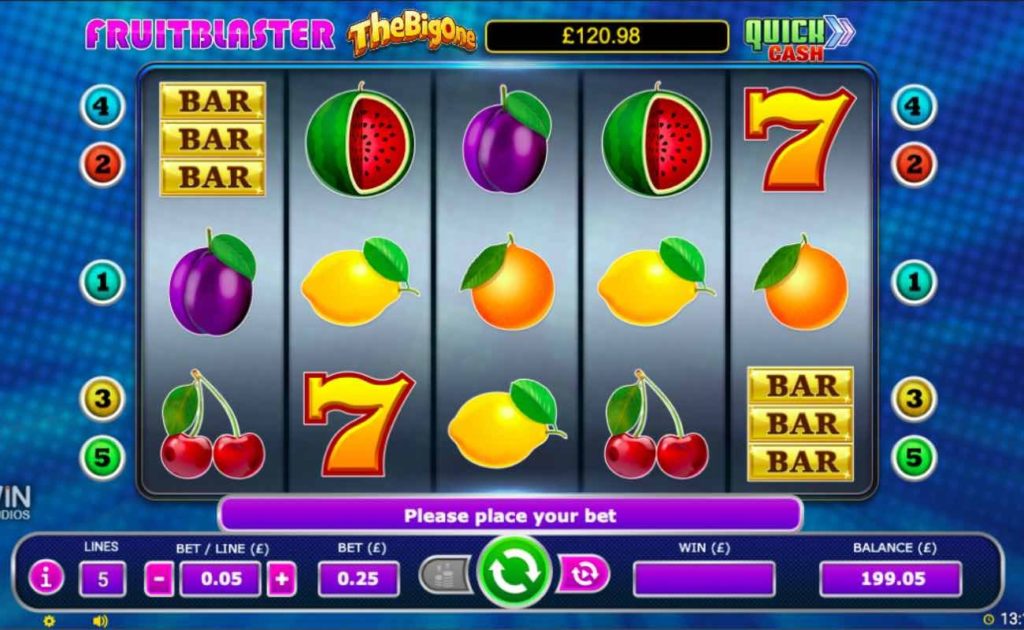This screenshot has height=630, width=1024.
Task: Choose payline 5 on the right side
Action: click(x=914, y=458)
